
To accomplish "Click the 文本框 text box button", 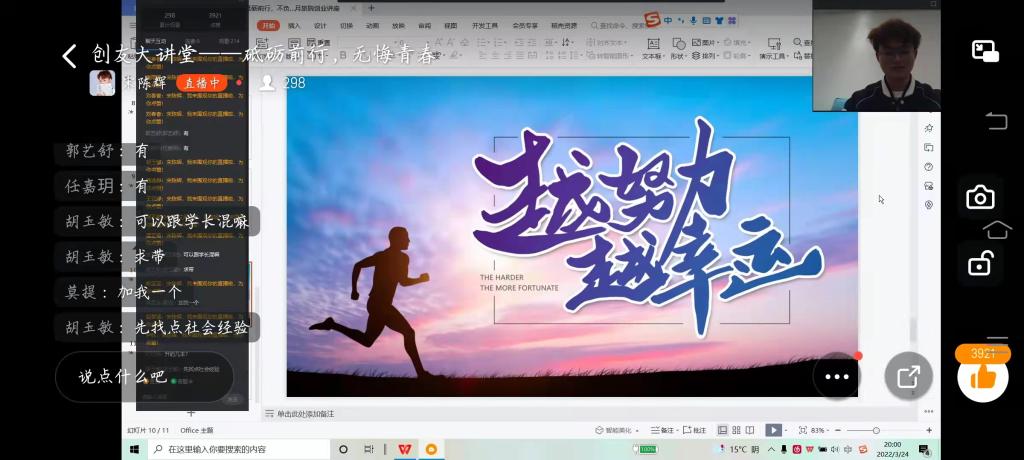I will tap(651, 49).
